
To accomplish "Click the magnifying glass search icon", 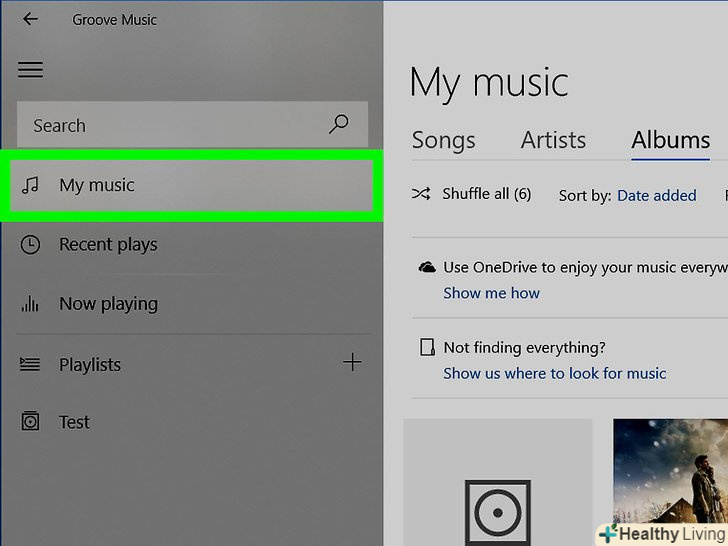I will (339, 124).
